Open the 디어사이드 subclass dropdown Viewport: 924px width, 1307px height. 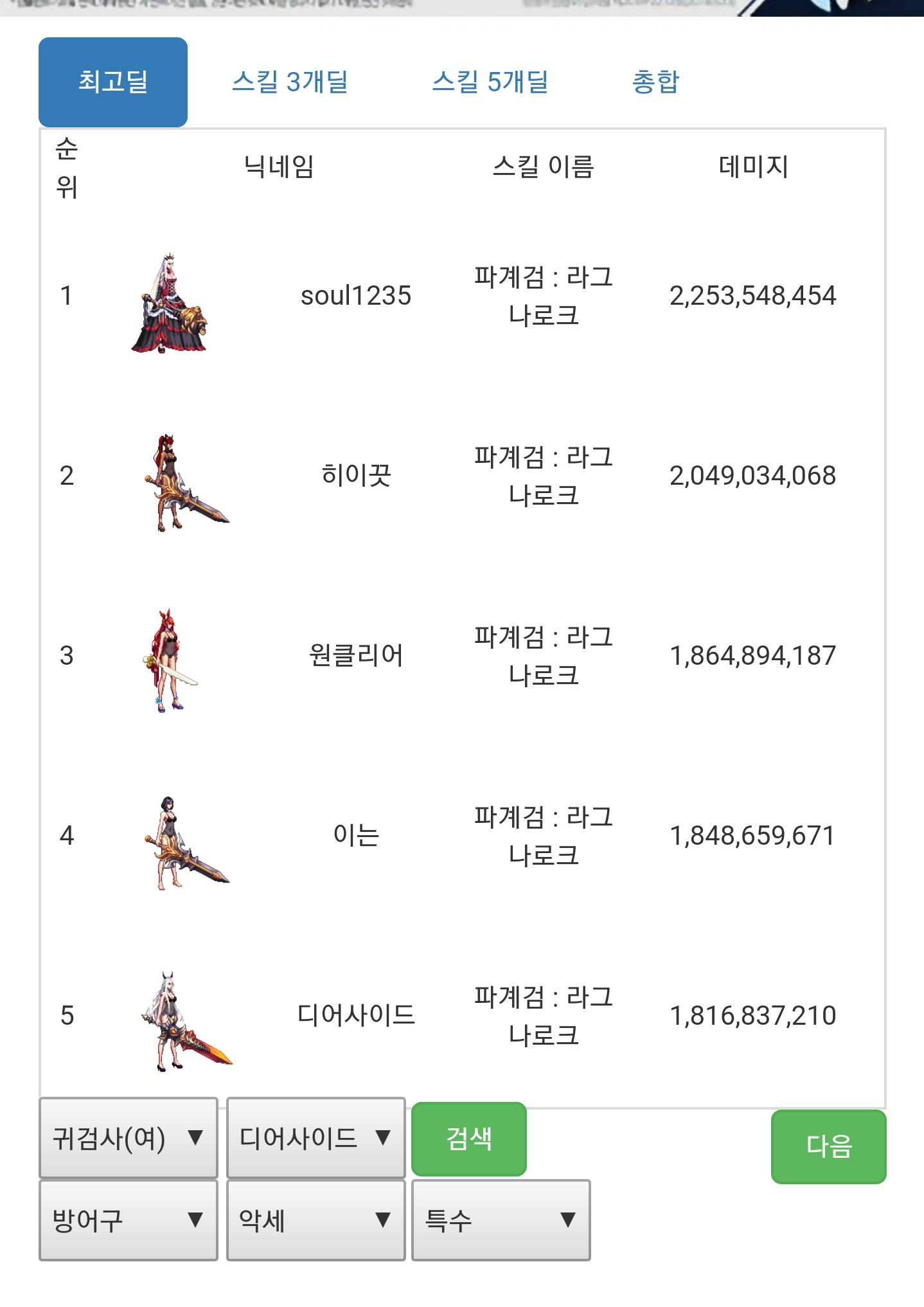(x=316, y=1137)
